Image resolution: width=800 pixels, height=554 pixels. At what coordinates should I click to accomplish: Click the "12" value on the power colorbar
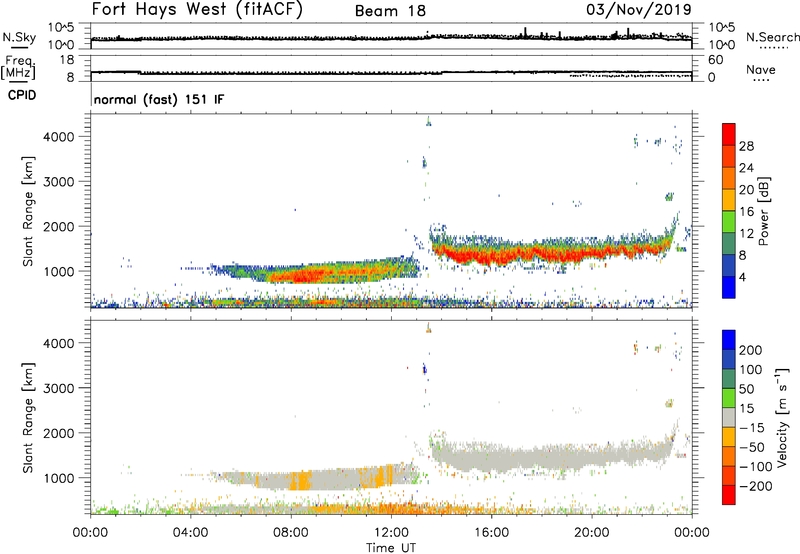(746, 234)
